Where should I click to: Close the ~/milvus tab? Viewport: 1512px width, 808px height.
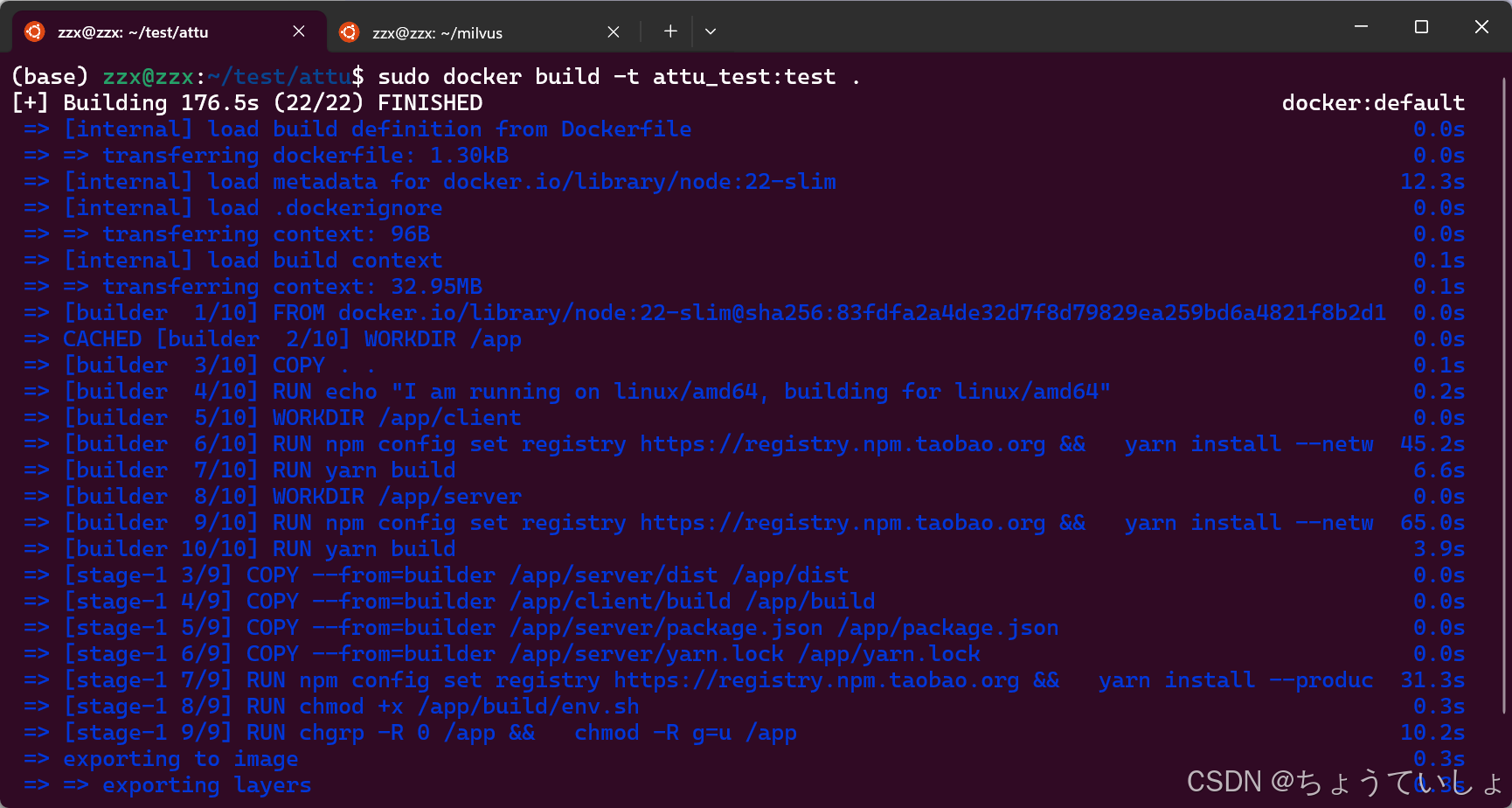614,32
